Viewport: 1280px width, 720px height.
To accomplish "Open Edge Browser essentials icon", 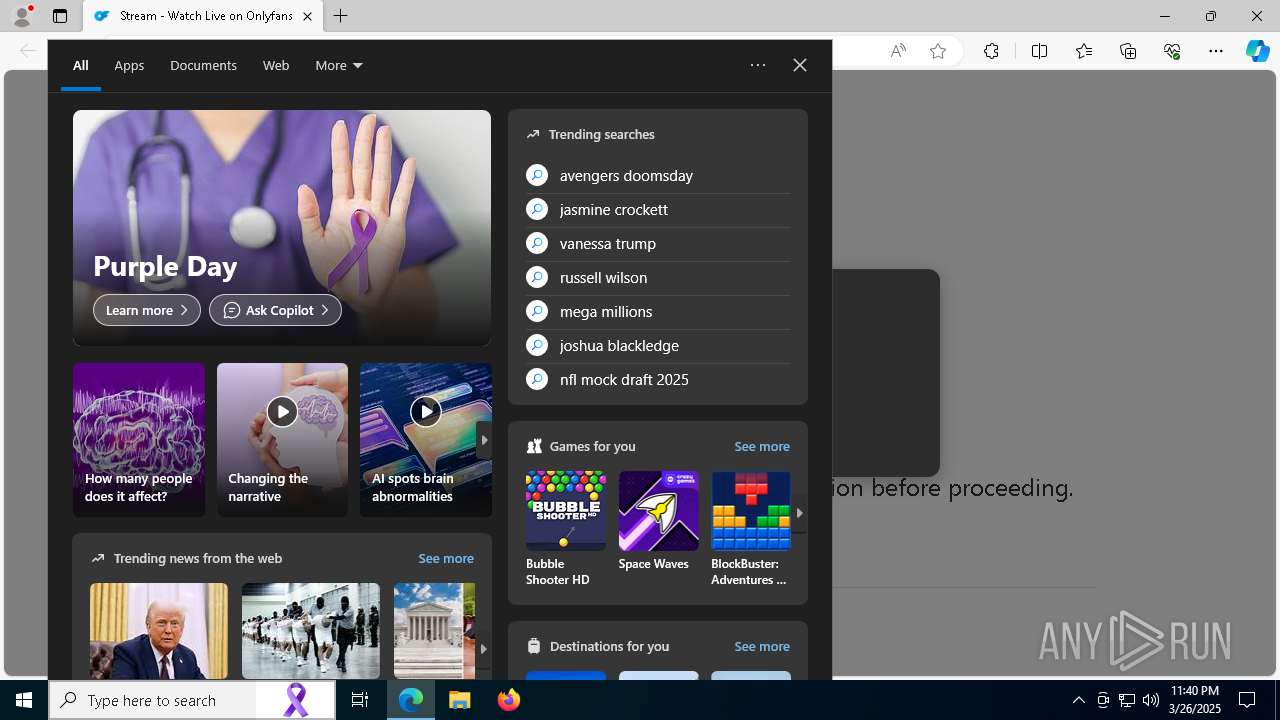I will coord(1172,51).
